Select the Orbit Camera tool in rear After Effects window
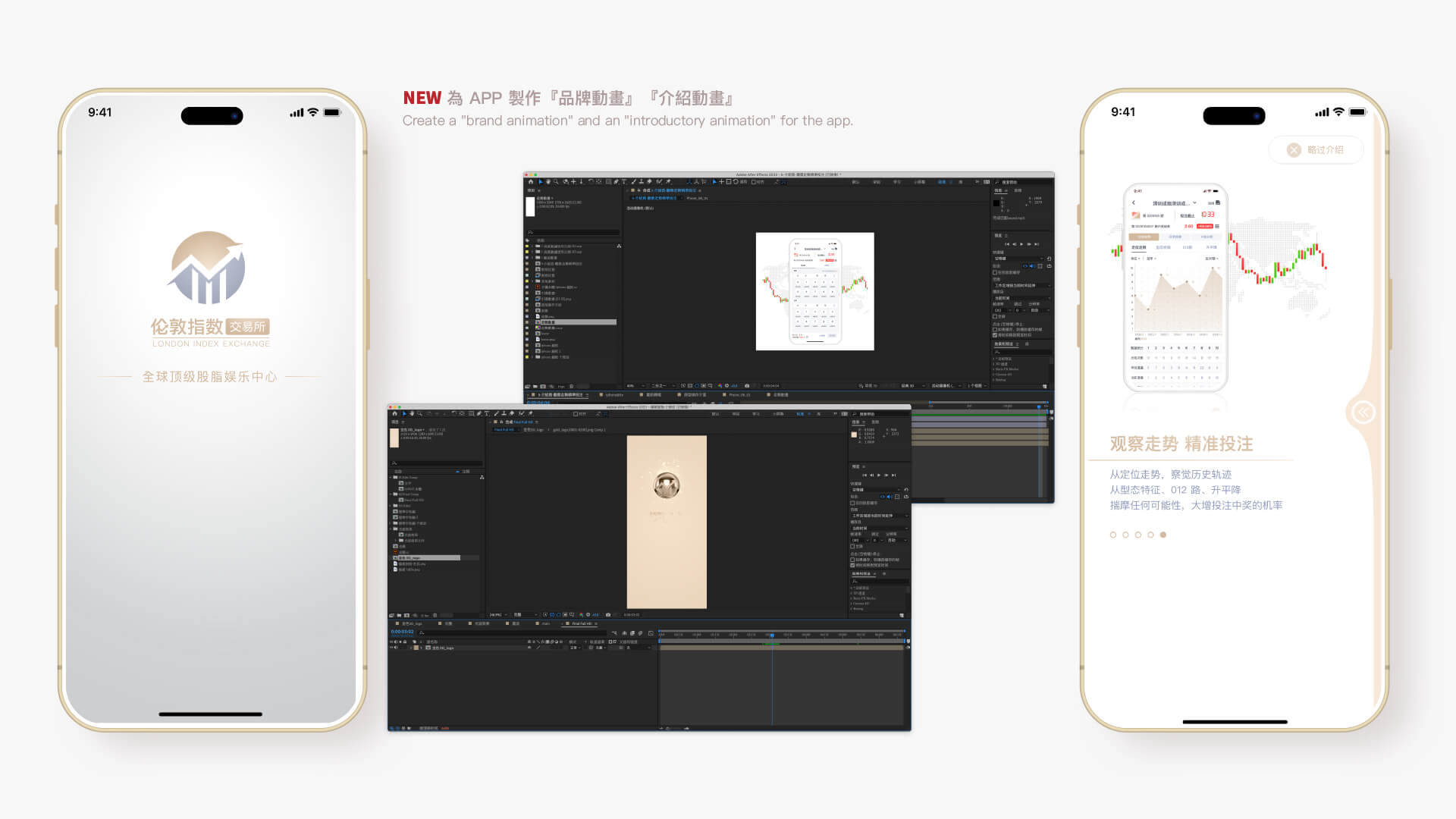1456x819 pixels. [566, 182]
